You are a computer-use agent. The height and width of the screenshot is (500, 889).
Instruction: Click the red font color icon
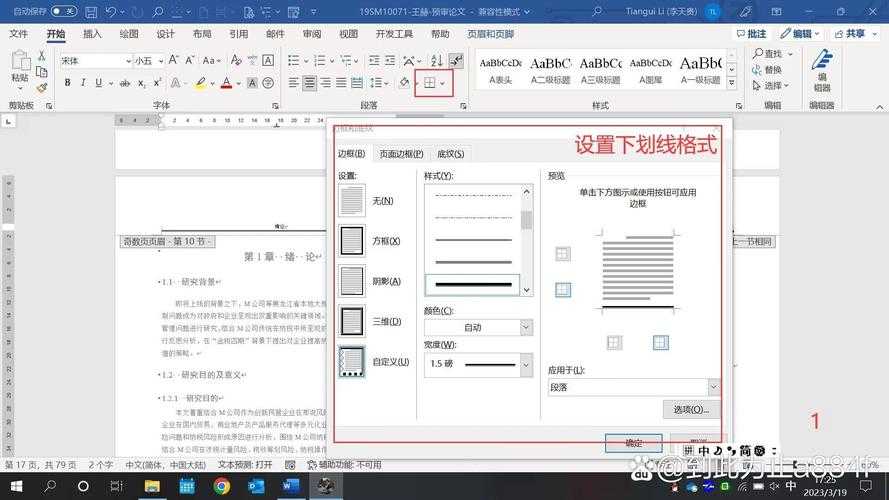point(226,83)
